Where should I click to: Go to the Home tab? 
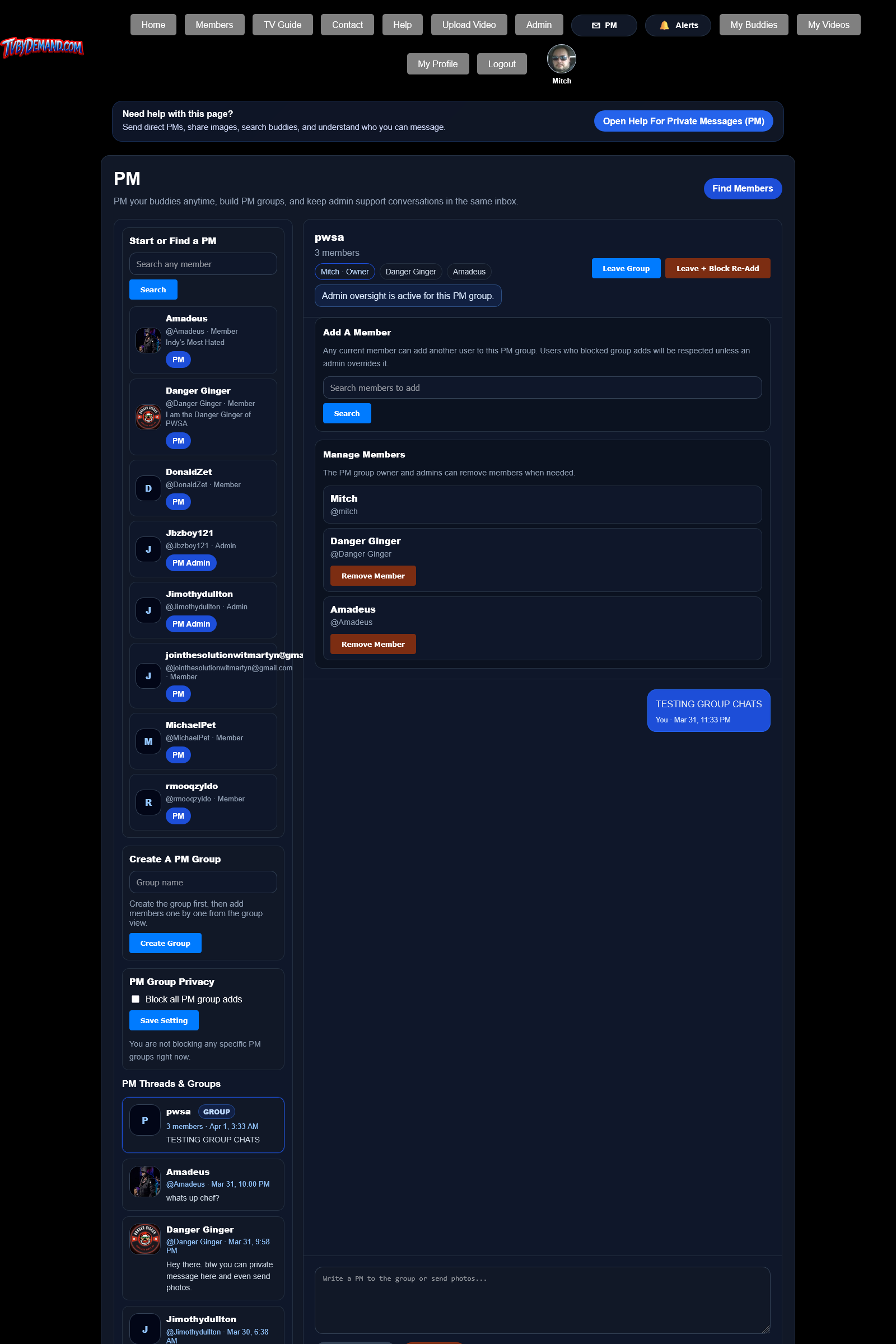tap(152, 25)
